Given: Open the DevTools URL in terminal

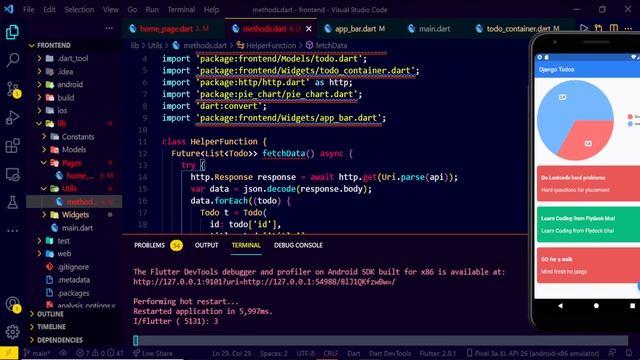Looking at the screenshot, I should 264,282.
